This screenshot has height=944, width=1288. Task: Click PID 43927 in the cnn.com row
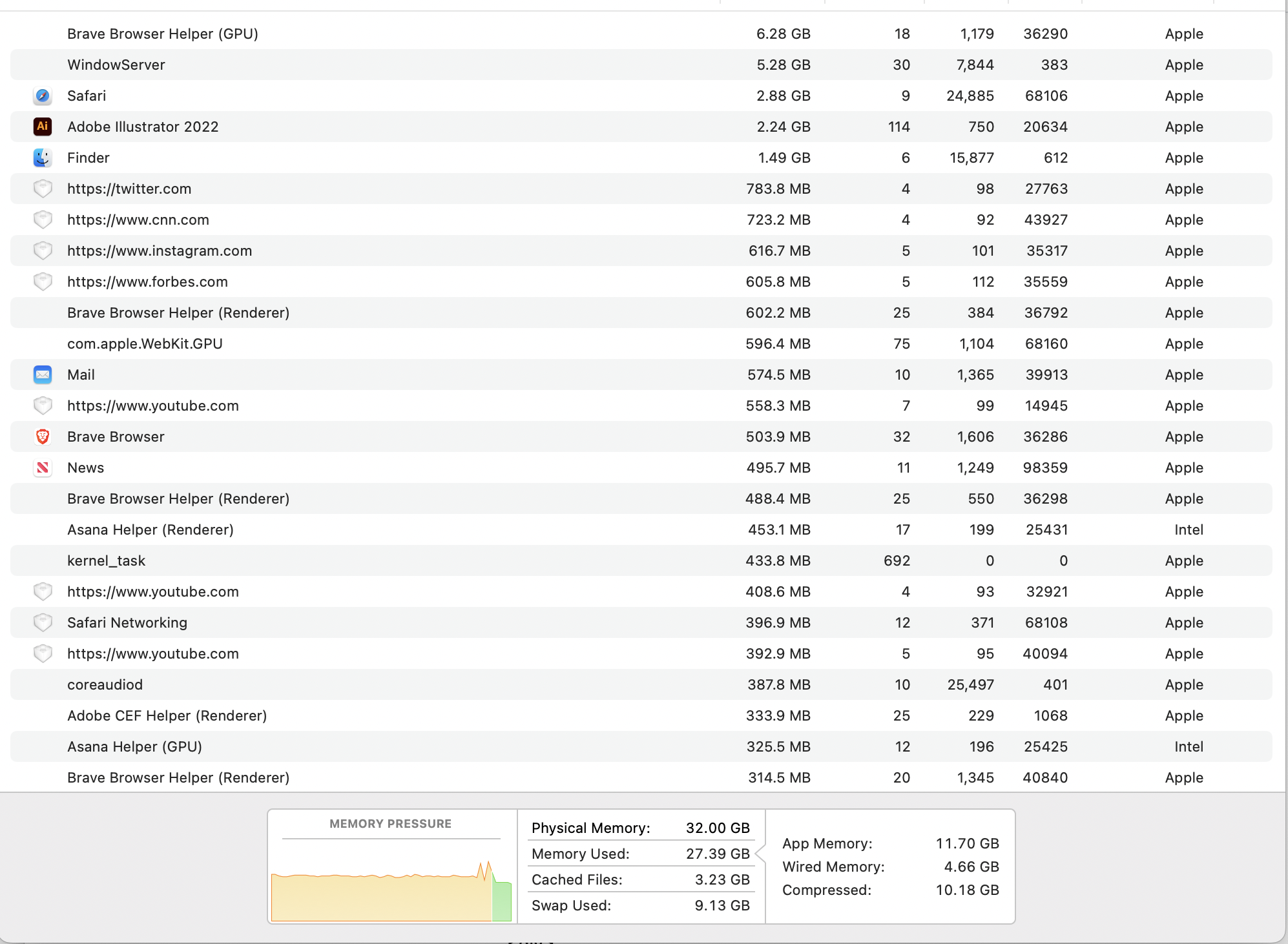[1046, 220]
